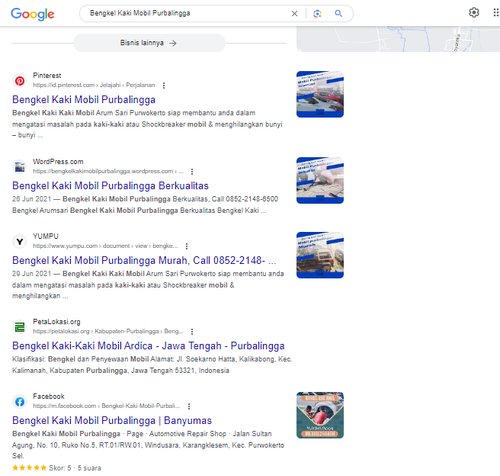
Task: Click the PetaLokasi.org site name text
Action: 57,322
